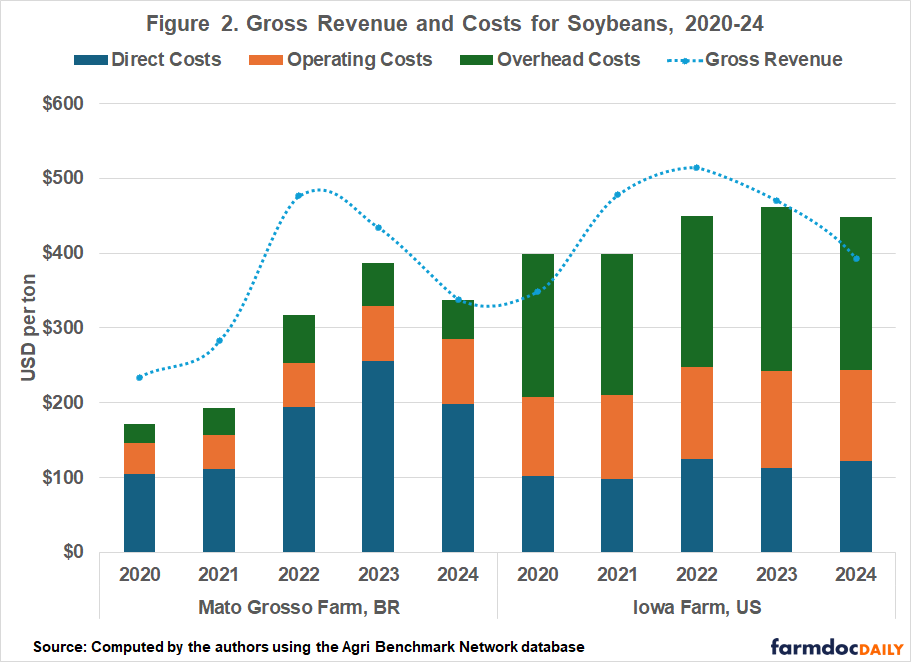Click the $600 y-axis label
The width and height of the screenshot is (911, 662).
click(63, 104)
